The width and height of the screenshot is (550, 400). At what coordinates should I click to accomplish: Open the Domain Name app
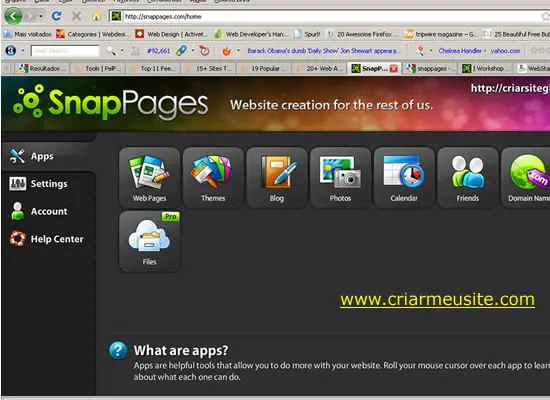click(526, 178)
